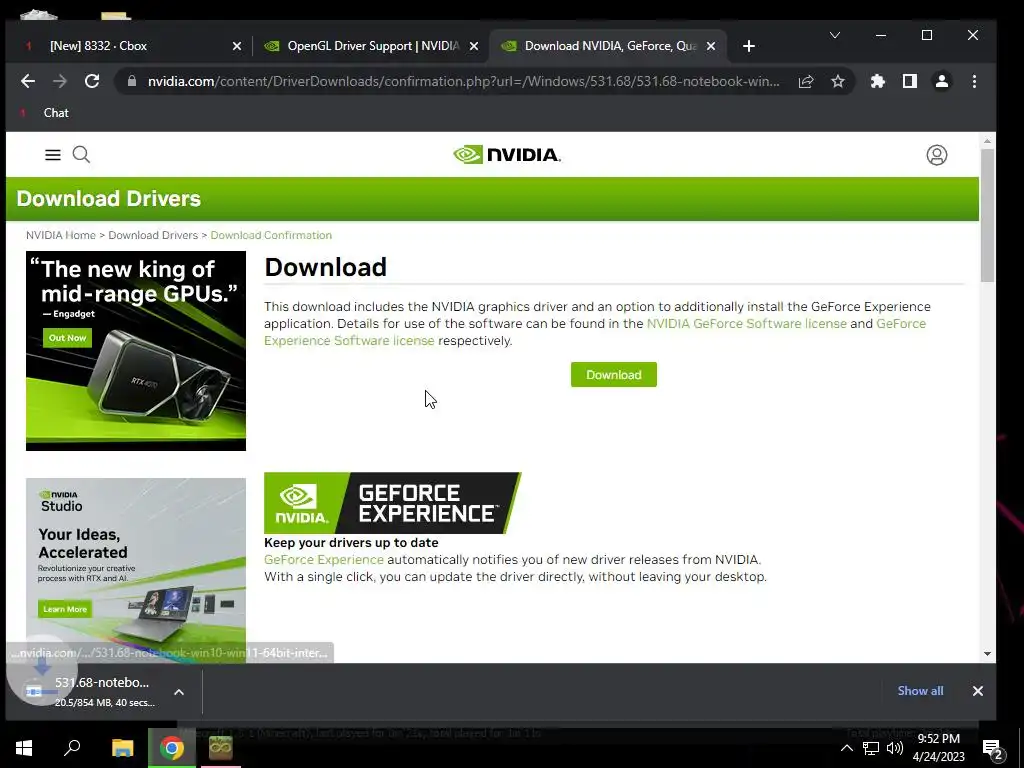Show hidden system tray icons
Screen dimensions: 1024x768
coord(846,748)
